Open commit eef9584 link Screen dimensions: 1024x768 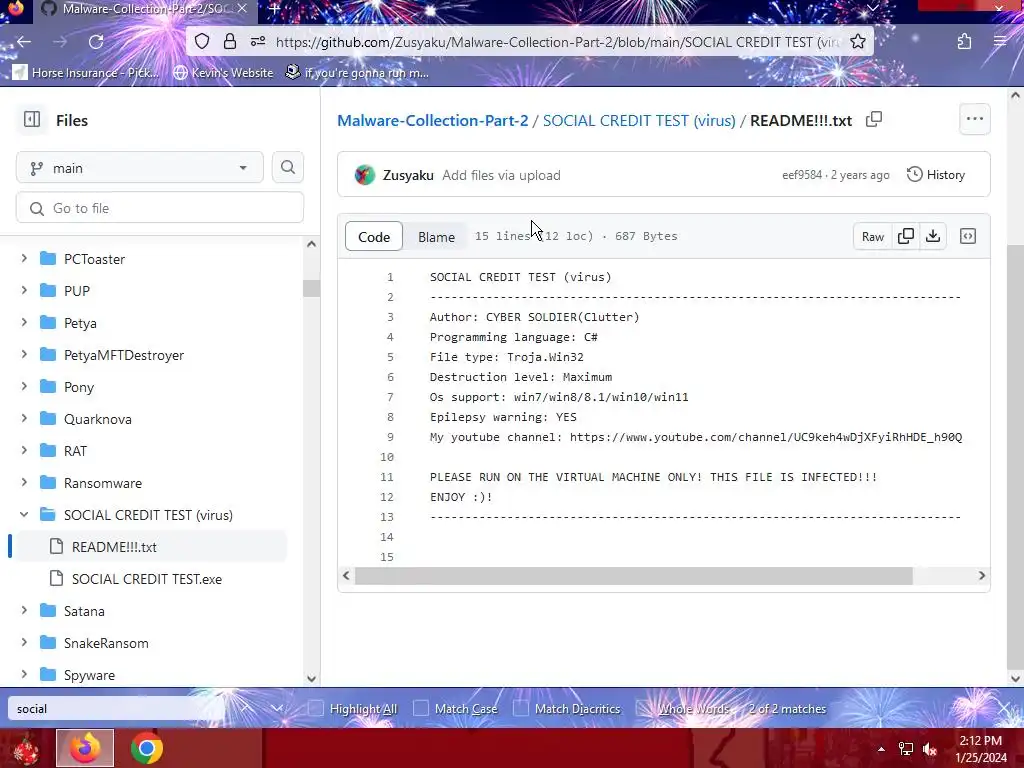tap(802, 175)
